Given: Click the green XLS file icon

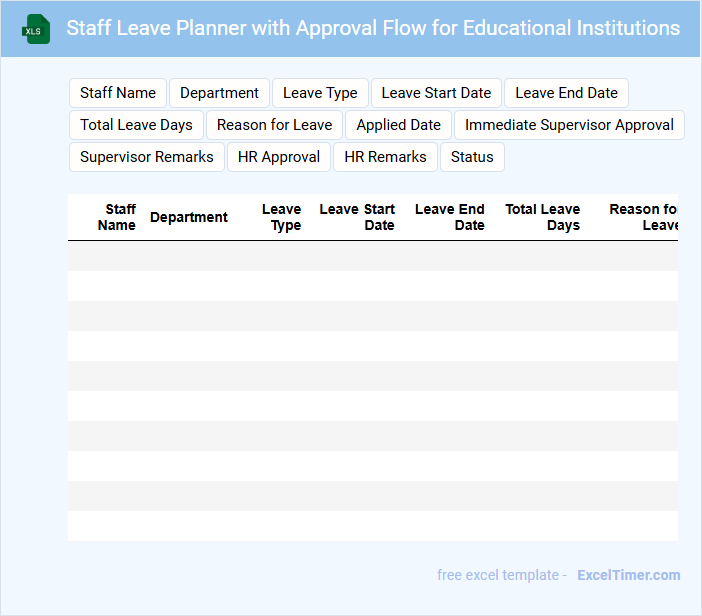Looking at the screenshot, I should coord(36,29).
